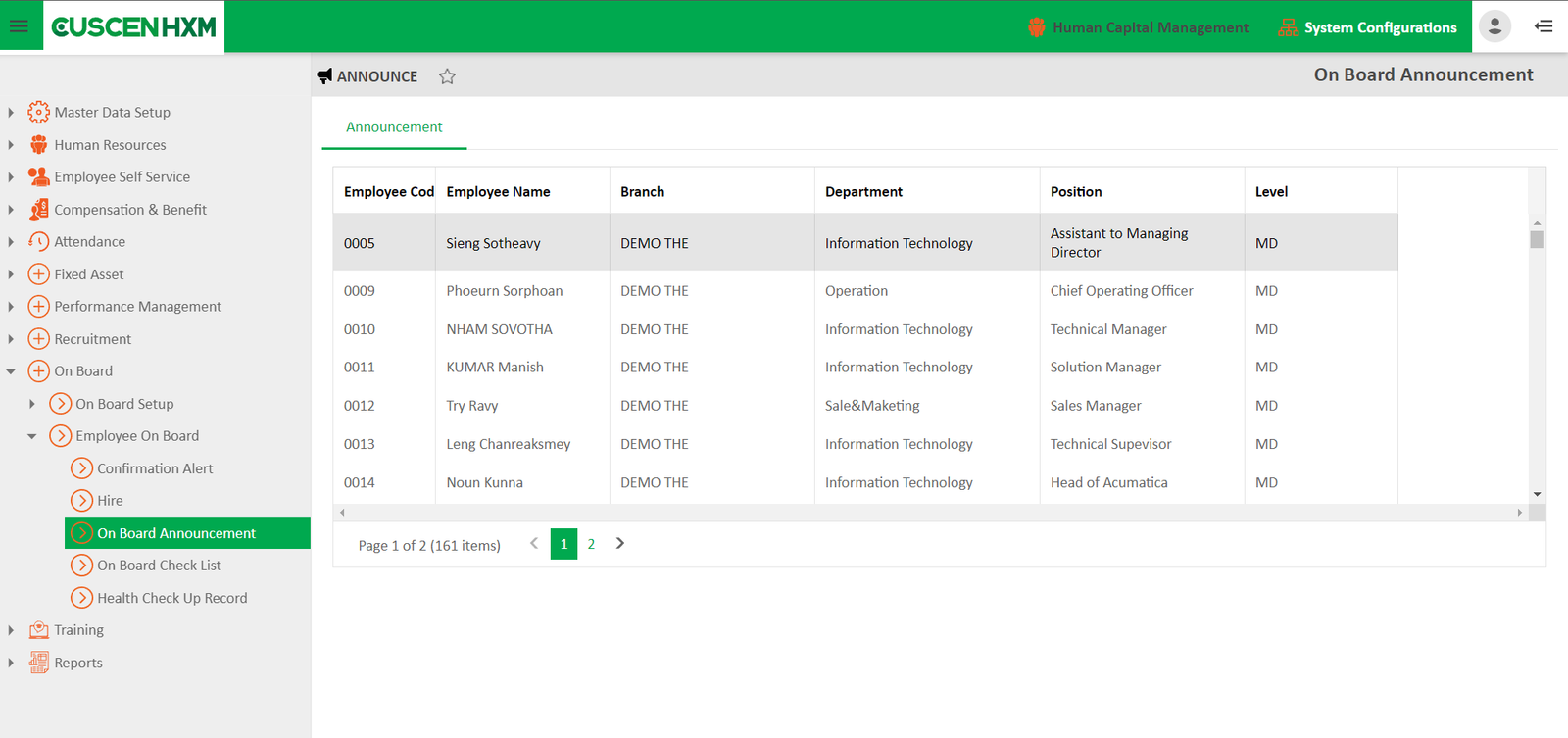Go to page 2 of results
The width and height of the screenshot is (1568, 738).
(591, 544)
